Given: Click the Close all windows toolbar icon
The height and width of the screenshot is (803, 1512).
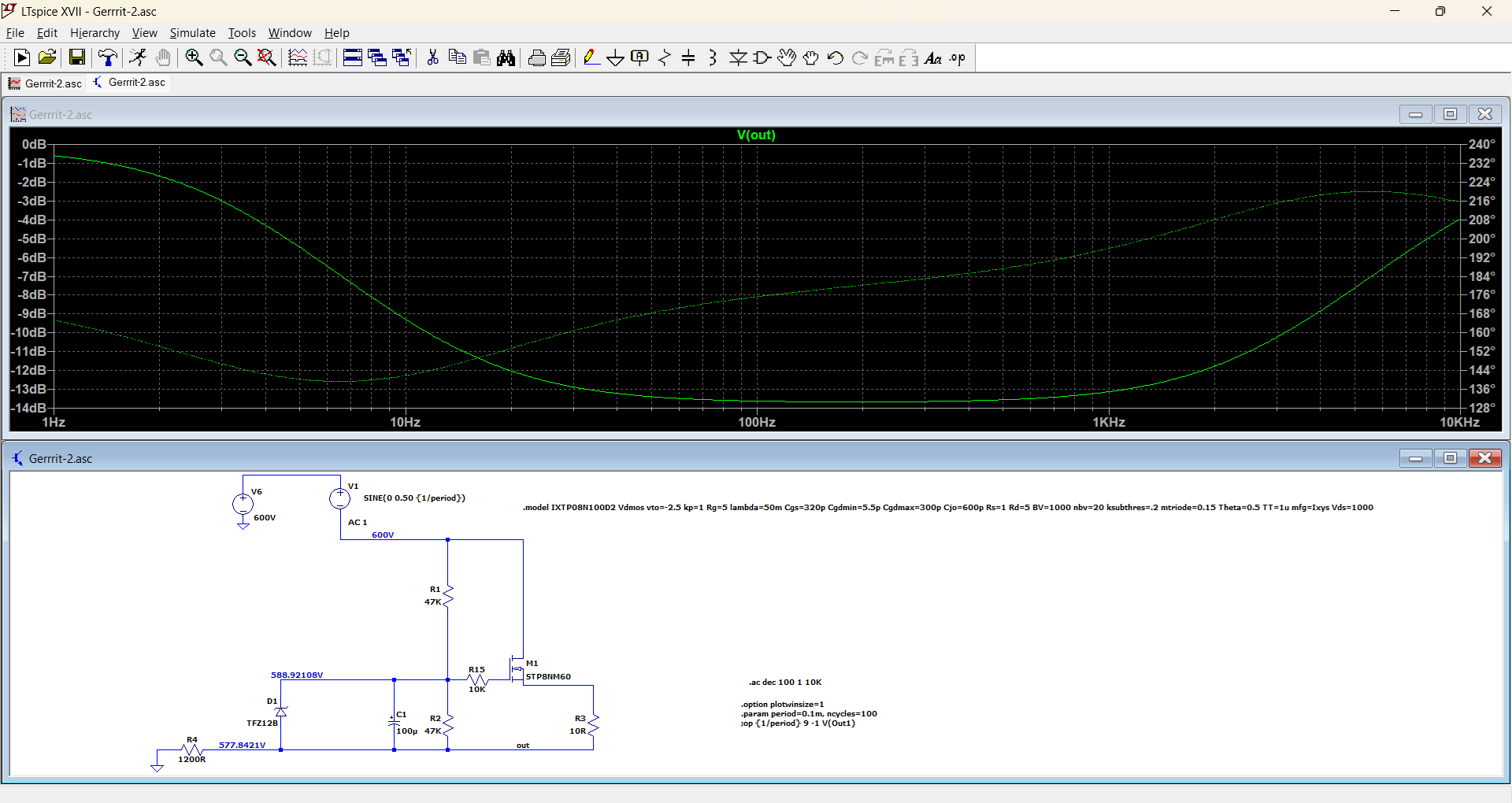Looking at the screenshot, I should click(x=402, y=57).
